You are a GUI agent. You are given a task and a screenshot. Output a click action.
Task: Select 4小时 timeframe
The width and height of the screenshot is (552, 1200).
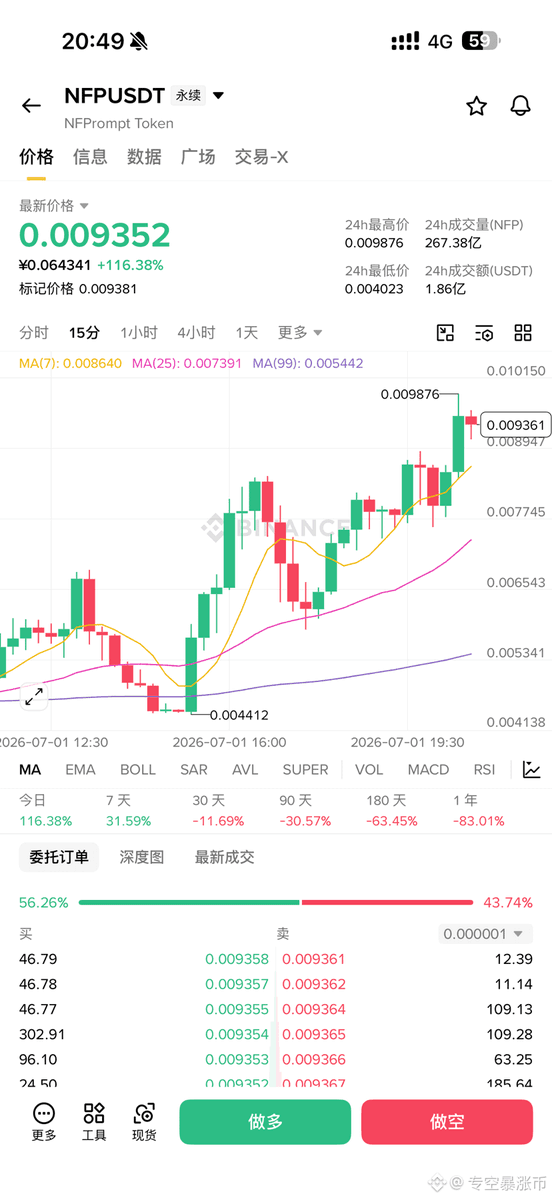click(x=196, y=333)
